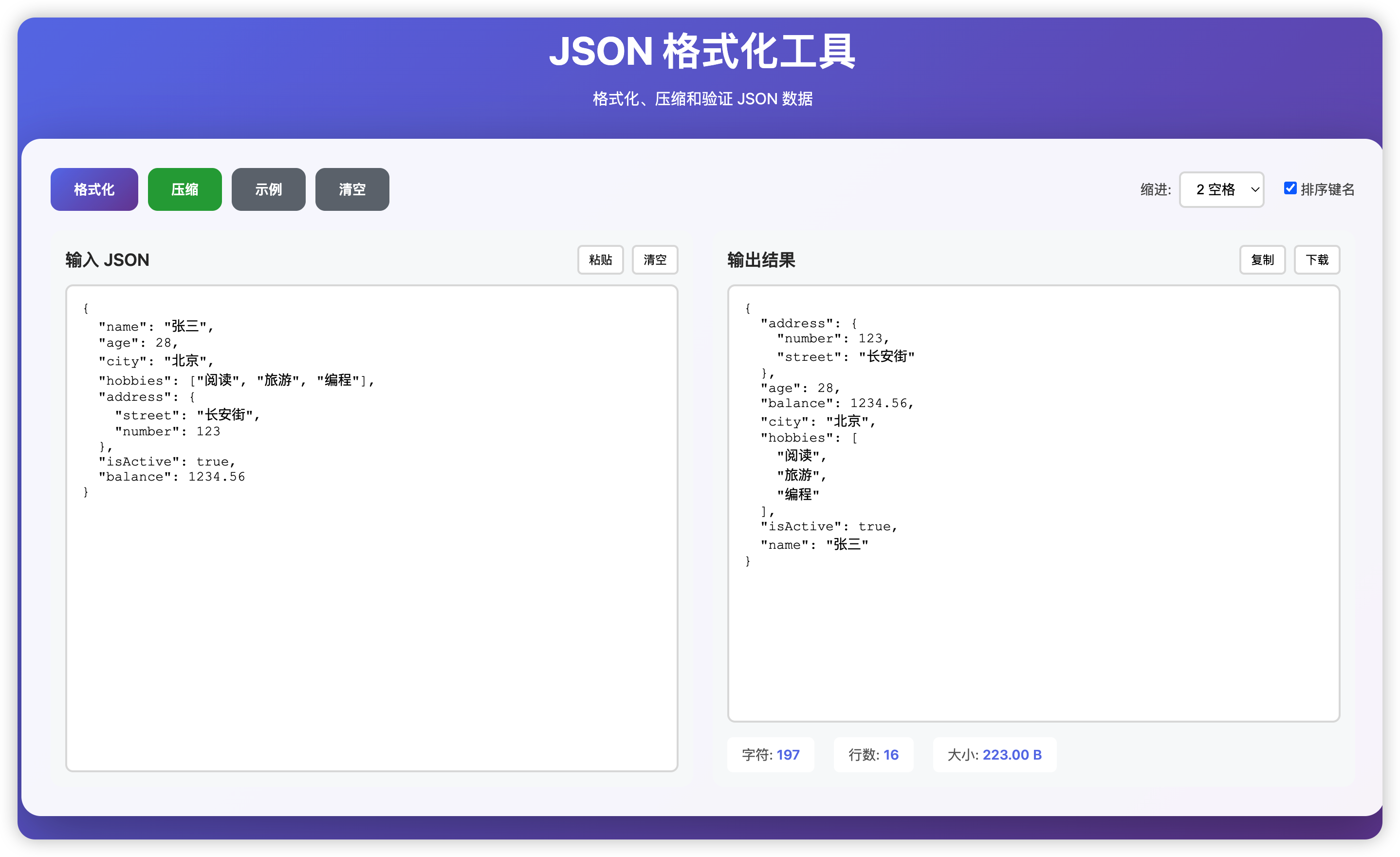Click the 字符: 197 character count badge
Image resolution: width=1400 pixels, height=857 pixels.
coord(771,755)
